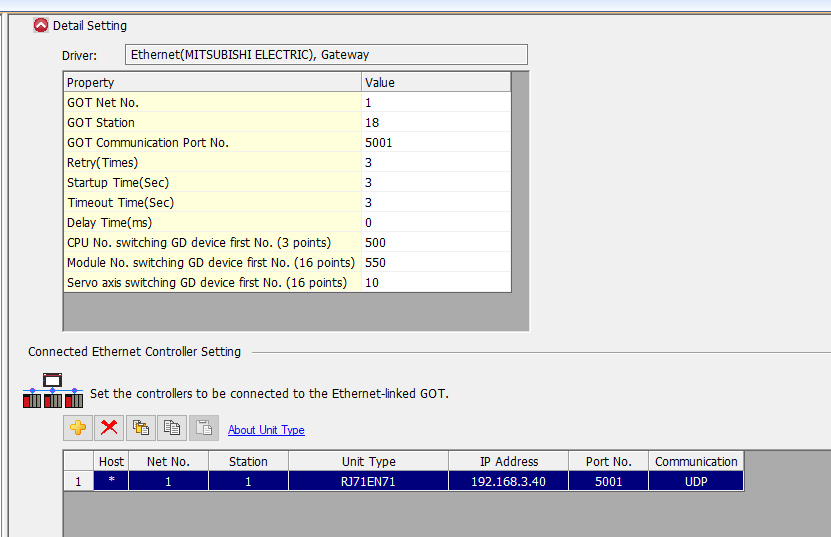Click the copy-all controllers icon

(x=141, y=428)
